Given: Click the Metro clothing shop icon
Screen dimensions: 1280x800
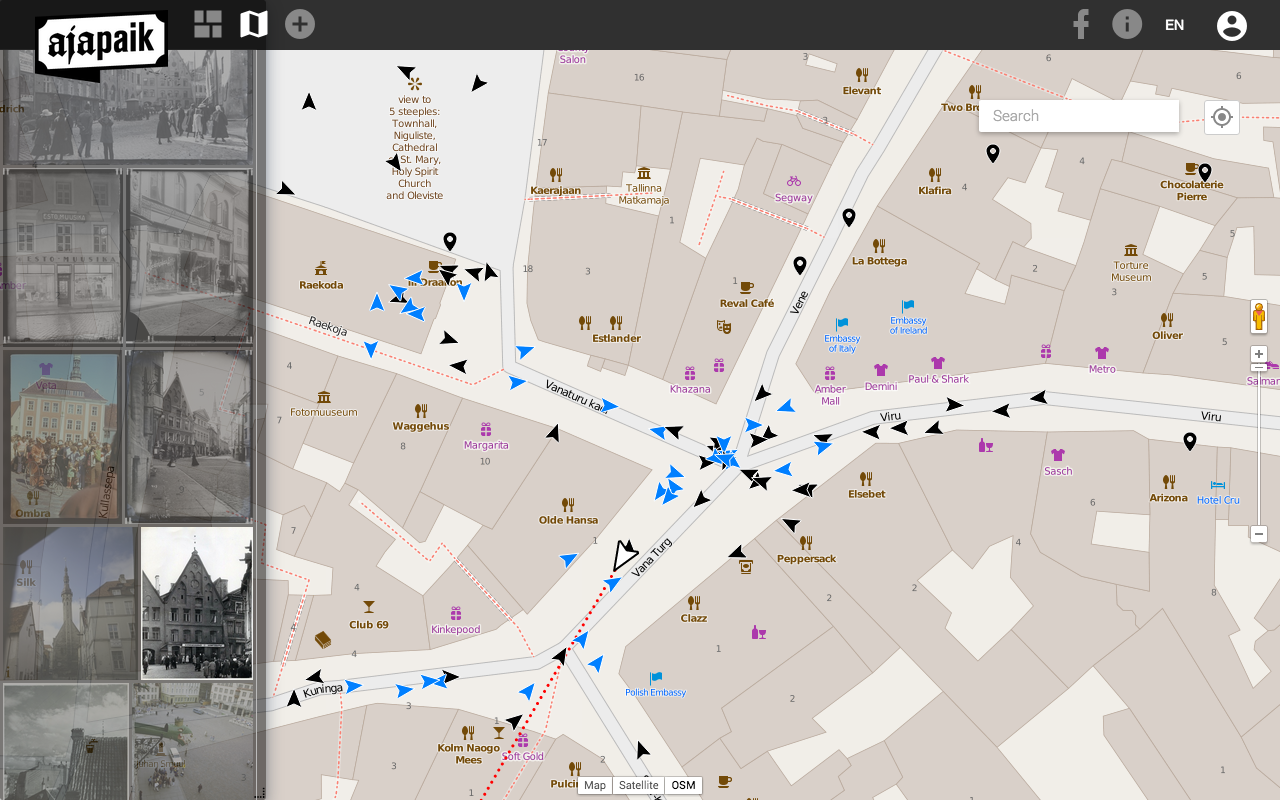Looking at the screenshot, I should tap(1102, 353).
